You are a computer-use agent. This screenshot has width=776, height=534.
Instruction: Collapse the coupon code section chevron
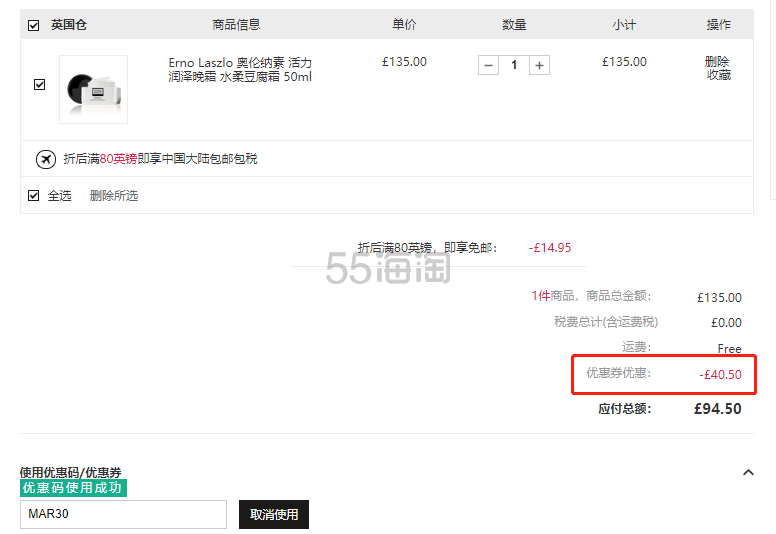(748, 472)
